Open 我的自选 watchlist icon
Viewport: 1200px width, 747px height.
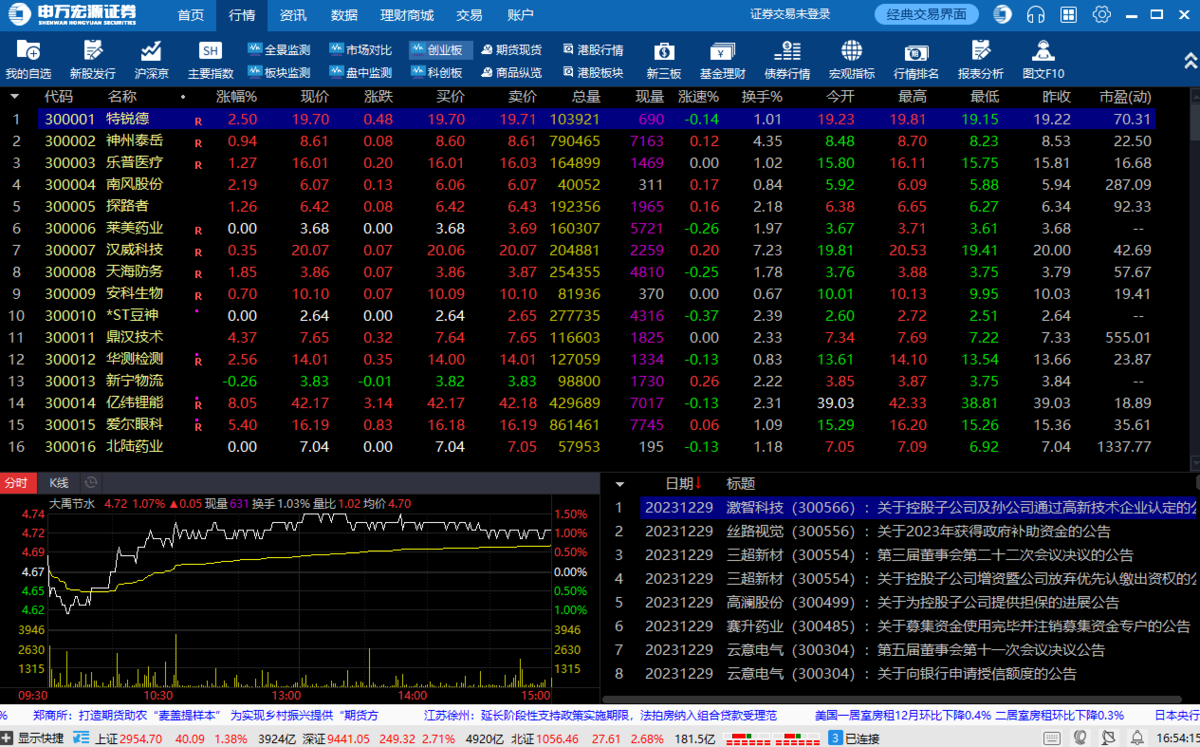28,60
